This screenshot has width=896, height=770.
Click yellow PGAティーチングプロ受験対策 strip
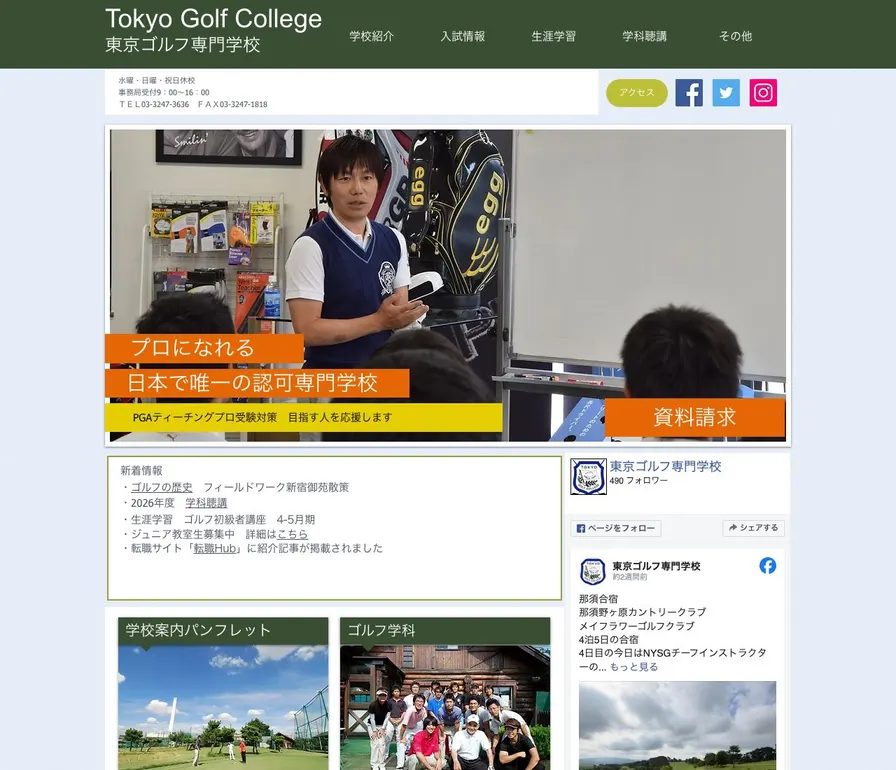303,418
